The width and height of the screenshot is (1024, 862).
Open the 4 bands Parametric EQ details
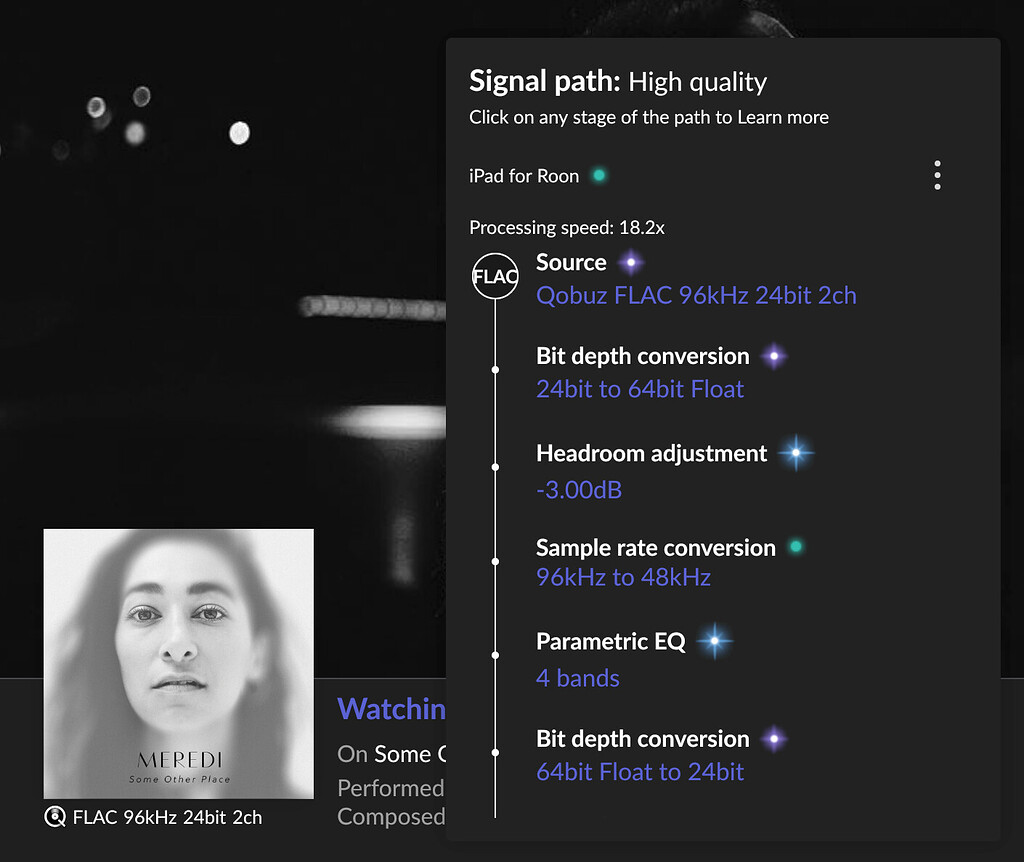coord(577,677)
